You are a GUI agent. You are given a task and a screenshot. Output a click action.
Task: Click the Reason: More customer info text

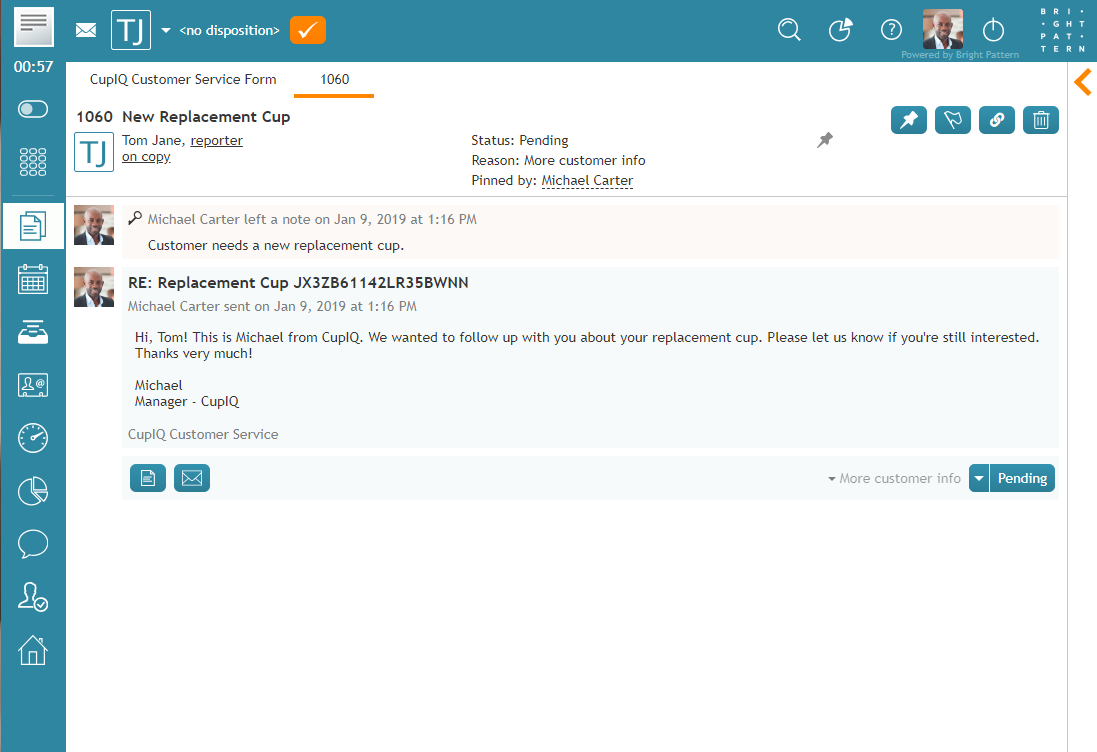tap(558, 160)
